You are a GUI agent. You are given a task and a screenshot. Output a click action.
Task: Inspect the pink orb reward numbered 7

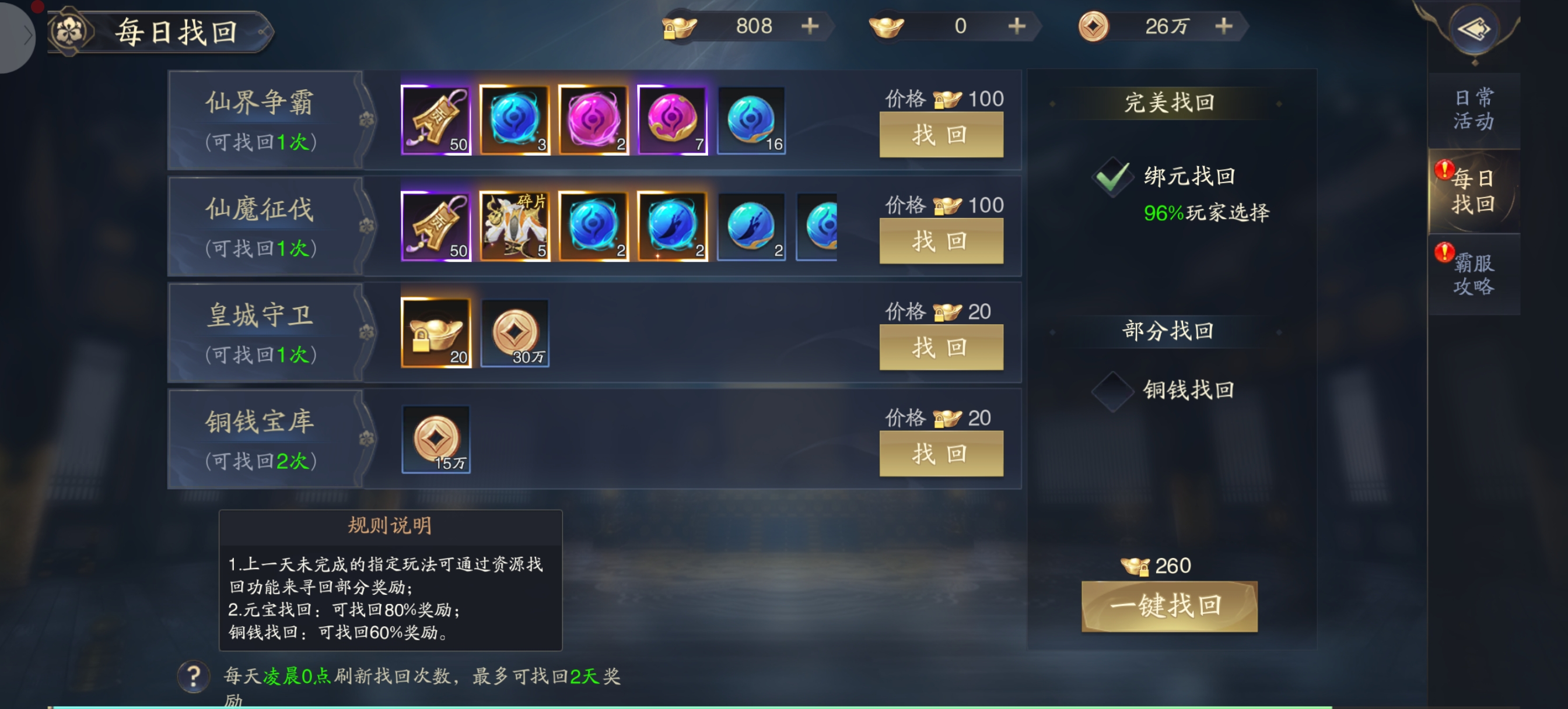click(x=672, y=120)
